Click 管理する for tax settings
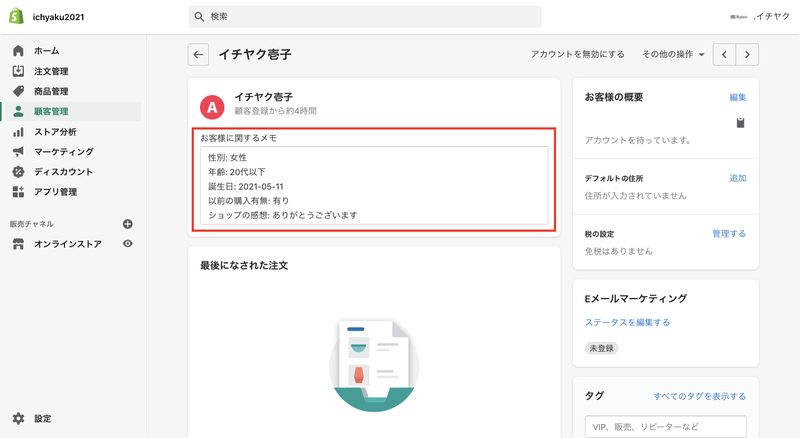The height and width of the screenshot is (438, 800). [x=729, y=233]
